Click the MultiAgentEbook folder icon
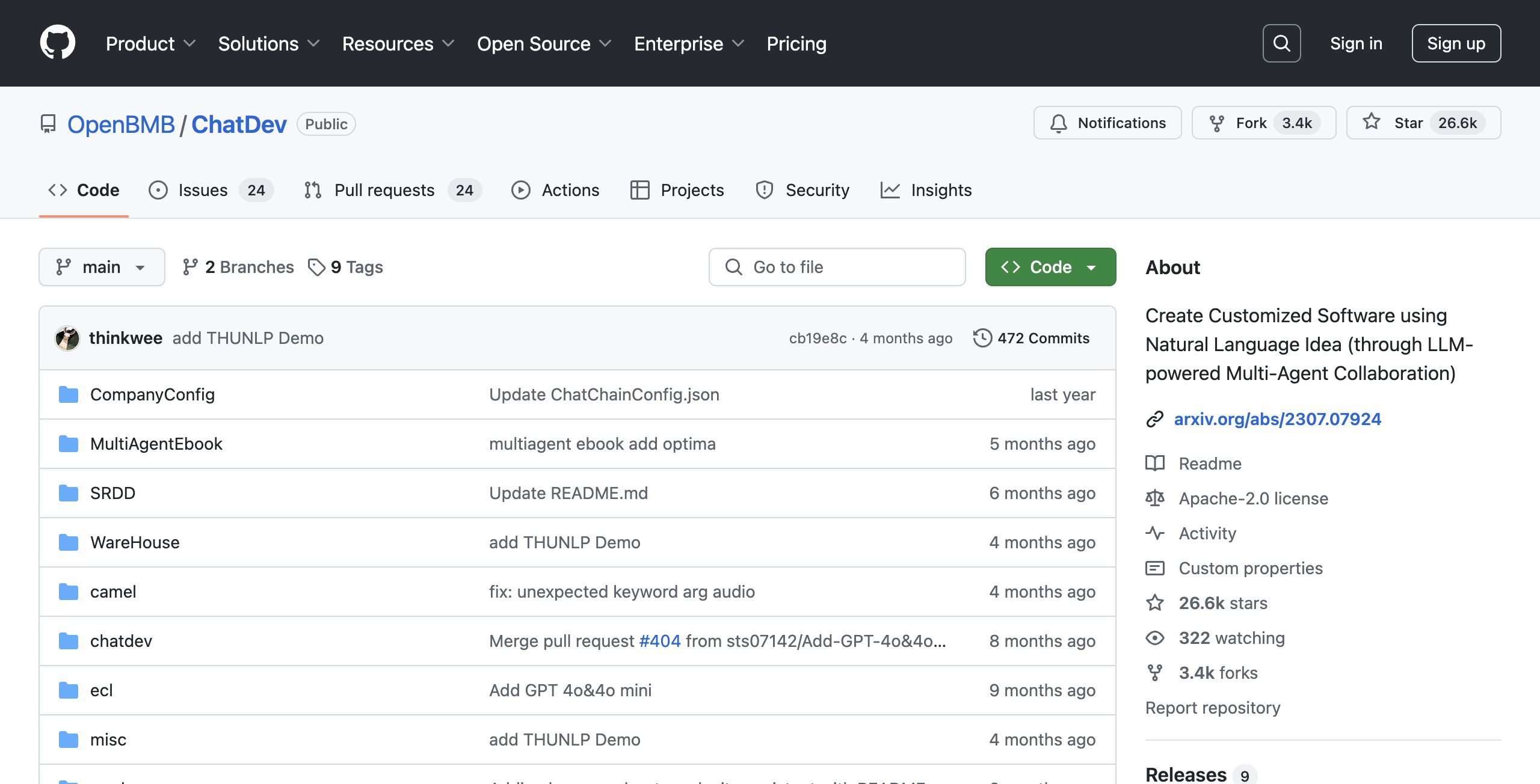Viewport: 1540px width, 784px height. (69, 444)
